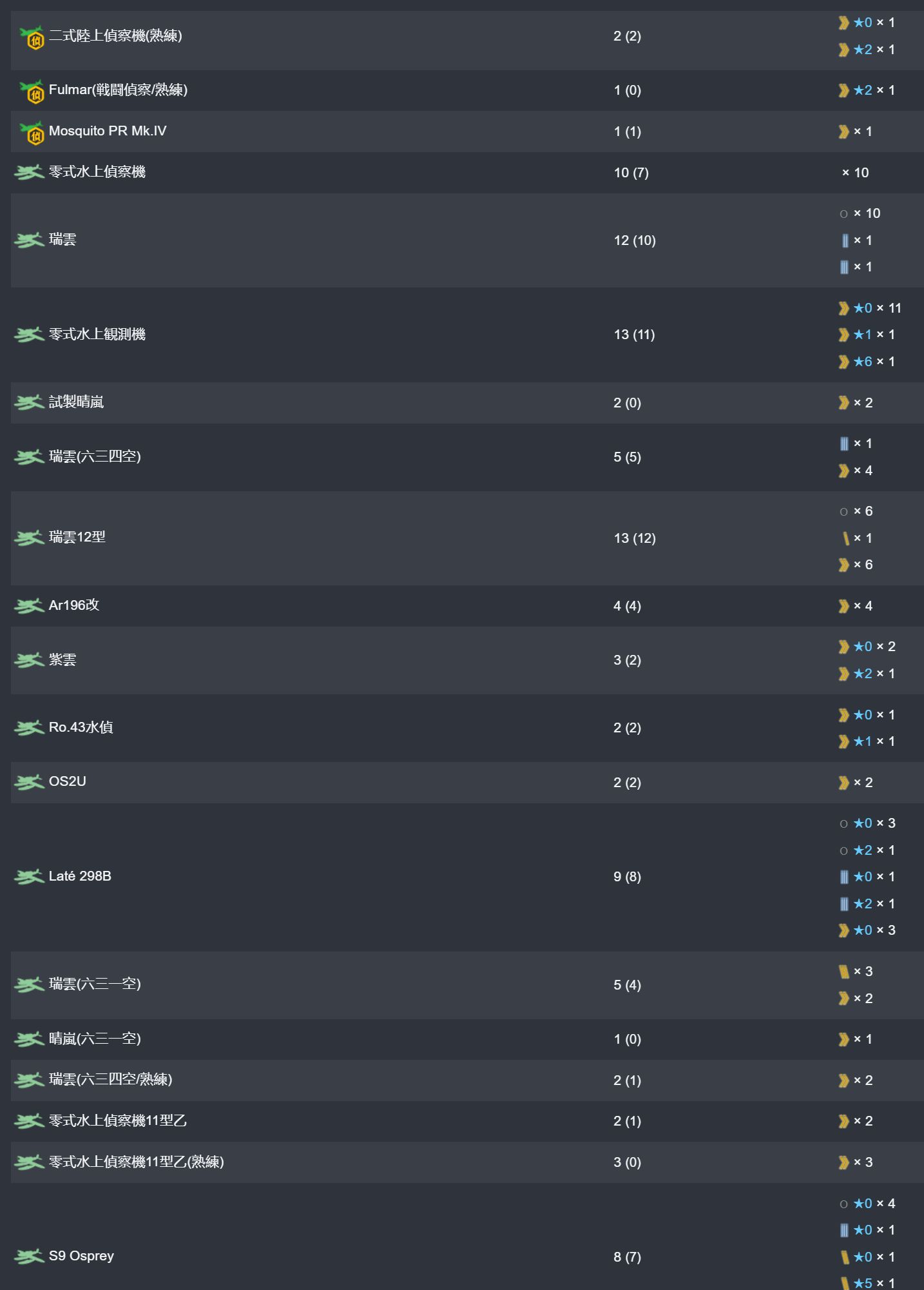Select the 紫雲 equipment name

(63, 660)
